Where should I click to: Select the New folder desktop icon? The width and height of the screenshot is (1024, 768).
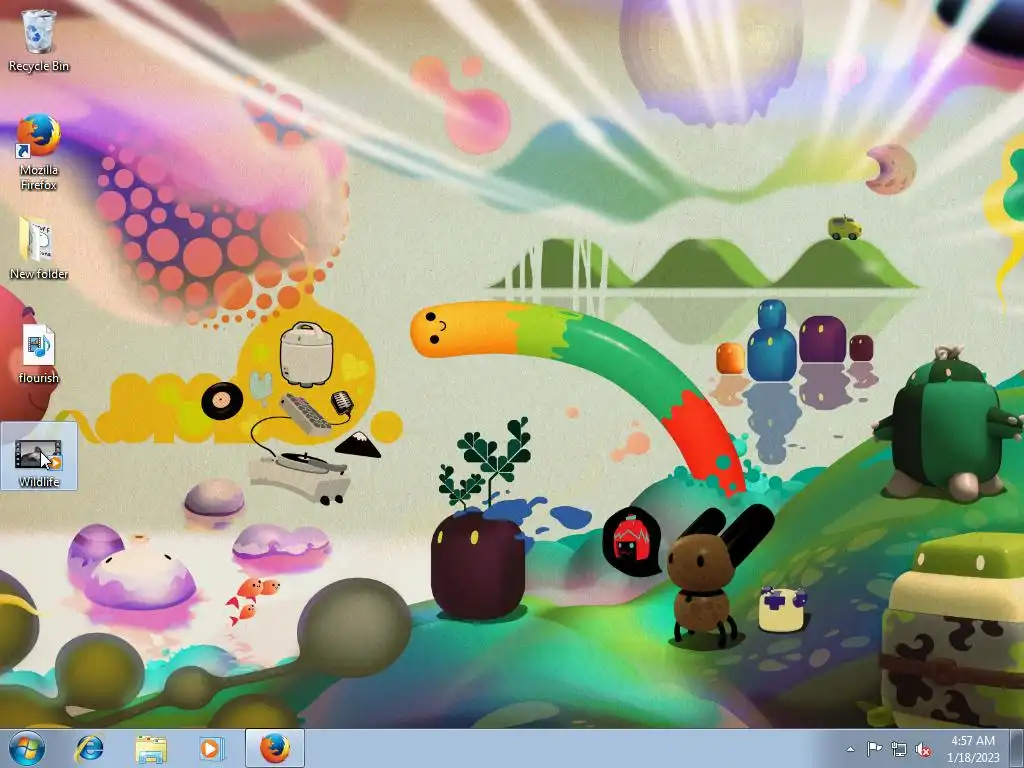(x=39, y=248)
